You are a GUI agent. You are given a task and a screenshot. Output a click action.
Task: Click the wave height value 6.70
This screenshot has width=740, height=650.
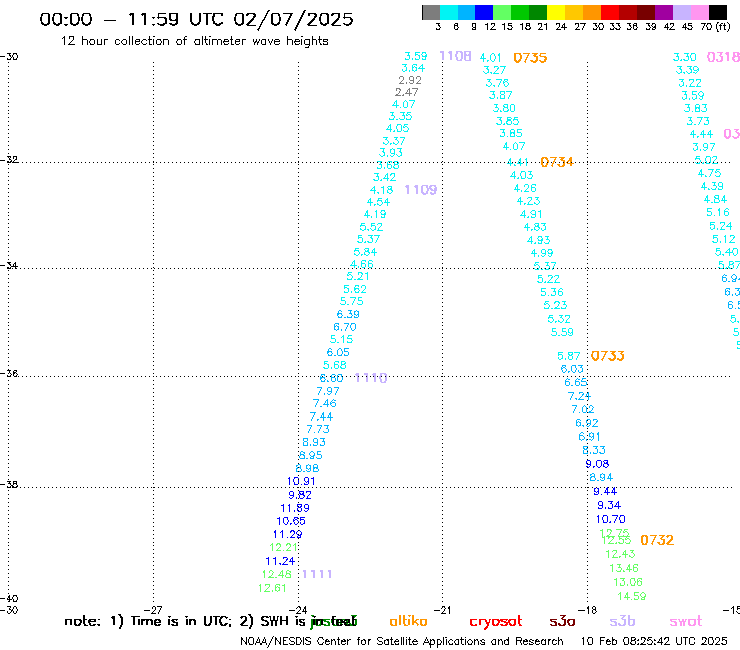[345, 327]
